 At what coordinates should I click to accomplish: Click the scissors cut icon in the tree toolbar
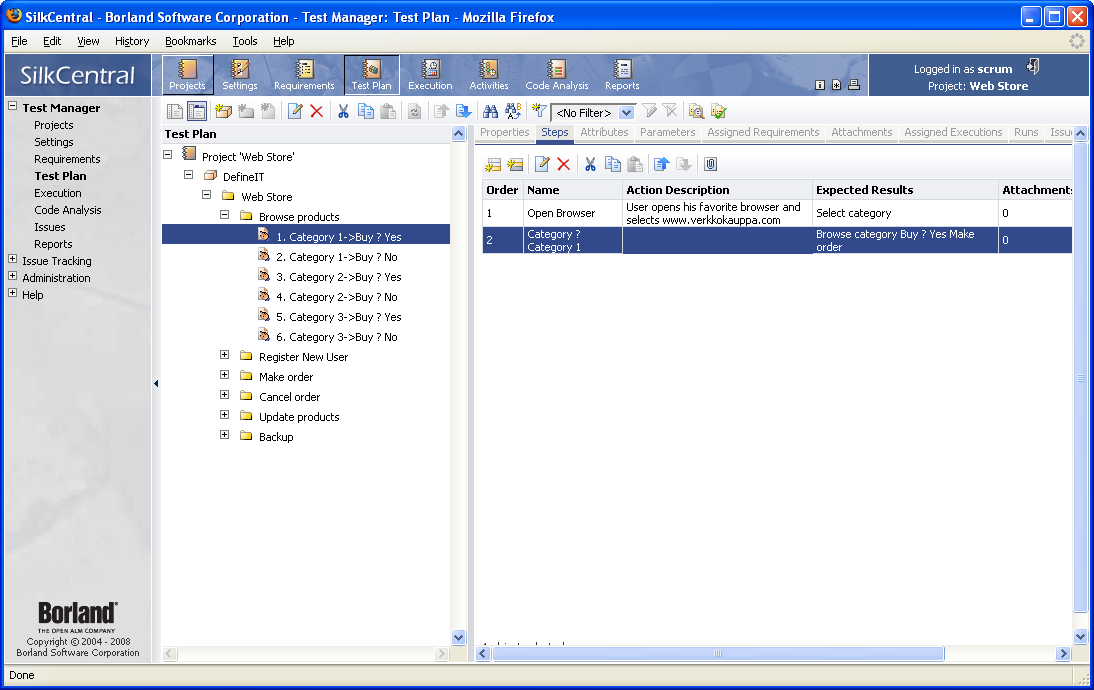coord(343,111)
